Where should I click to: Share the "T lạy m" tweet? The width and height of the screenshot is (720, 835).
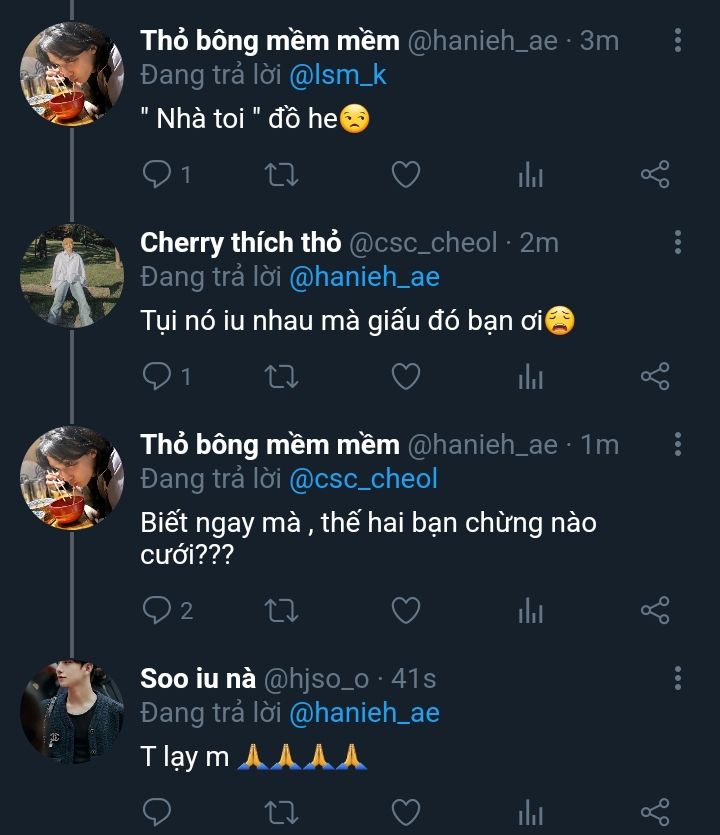coord(654,810)
